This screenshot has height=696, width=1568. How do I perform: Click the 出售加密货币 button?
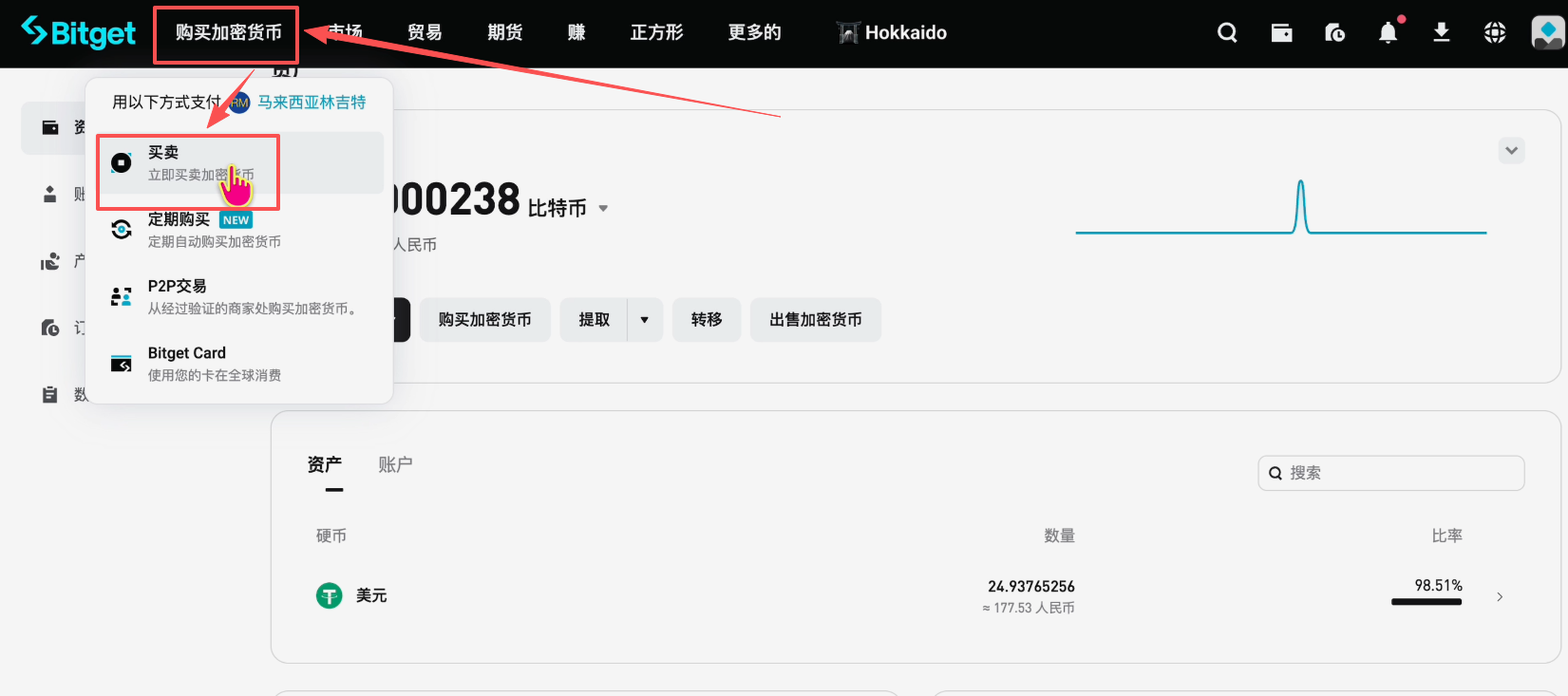[x=815, y=320]
